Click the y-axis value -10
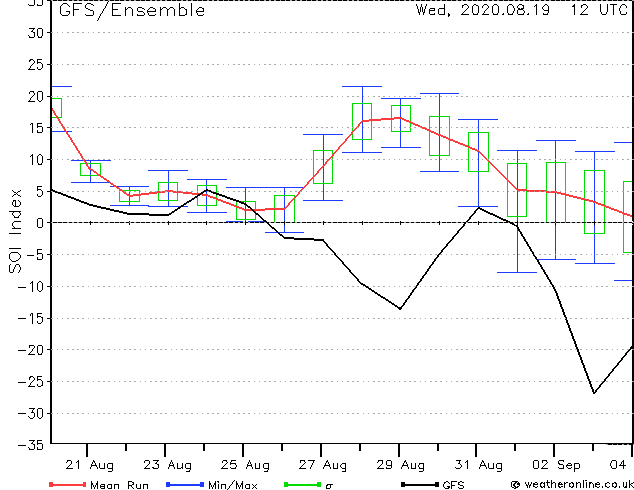The height and width of the screenshot is (490, 634). point(31,287)
